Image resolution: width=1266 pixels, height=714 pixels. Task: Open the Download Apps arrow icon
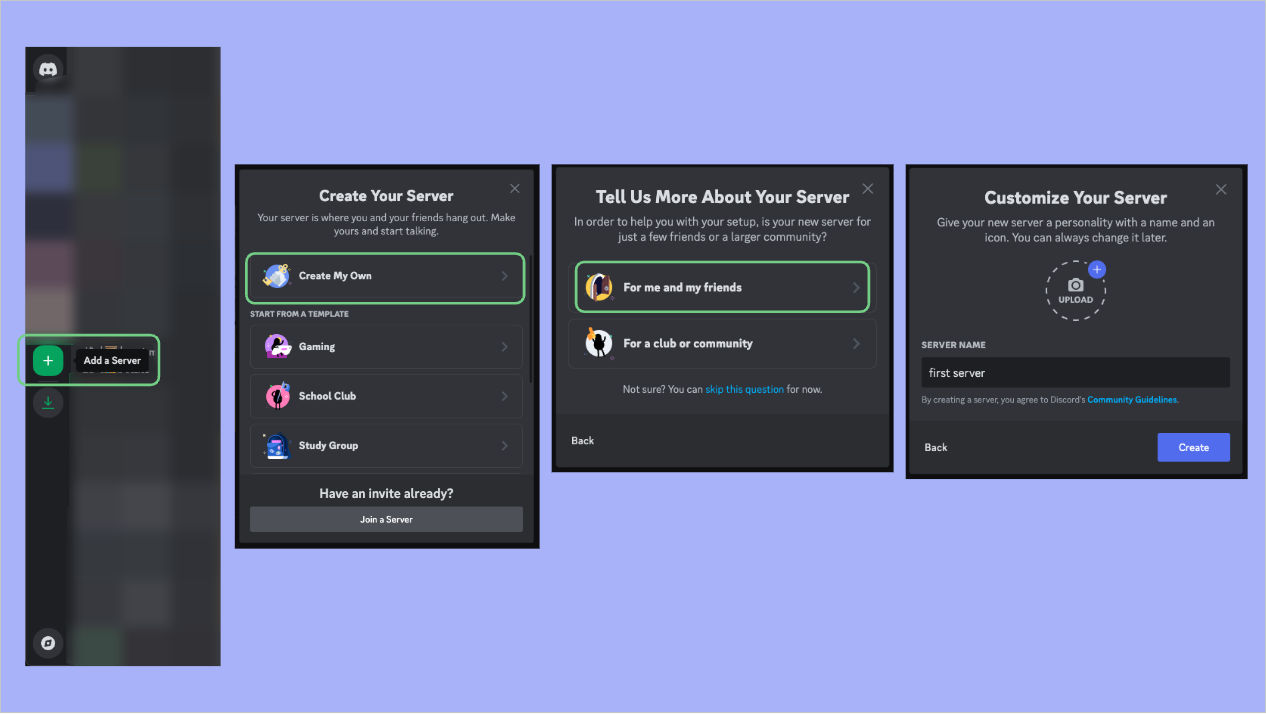[x=47, y=403]
